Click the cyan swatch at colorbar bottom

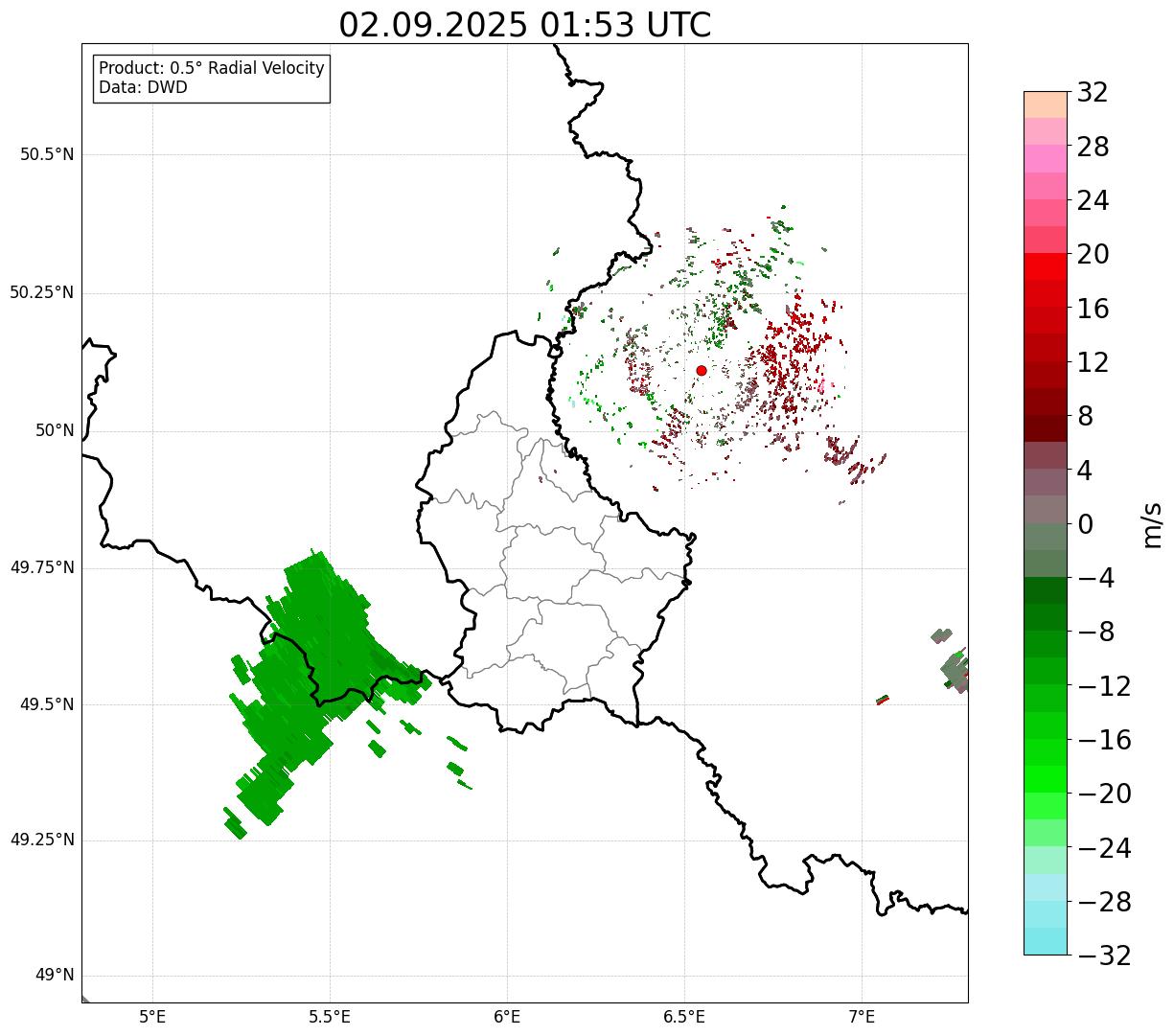pos(1045,941)
